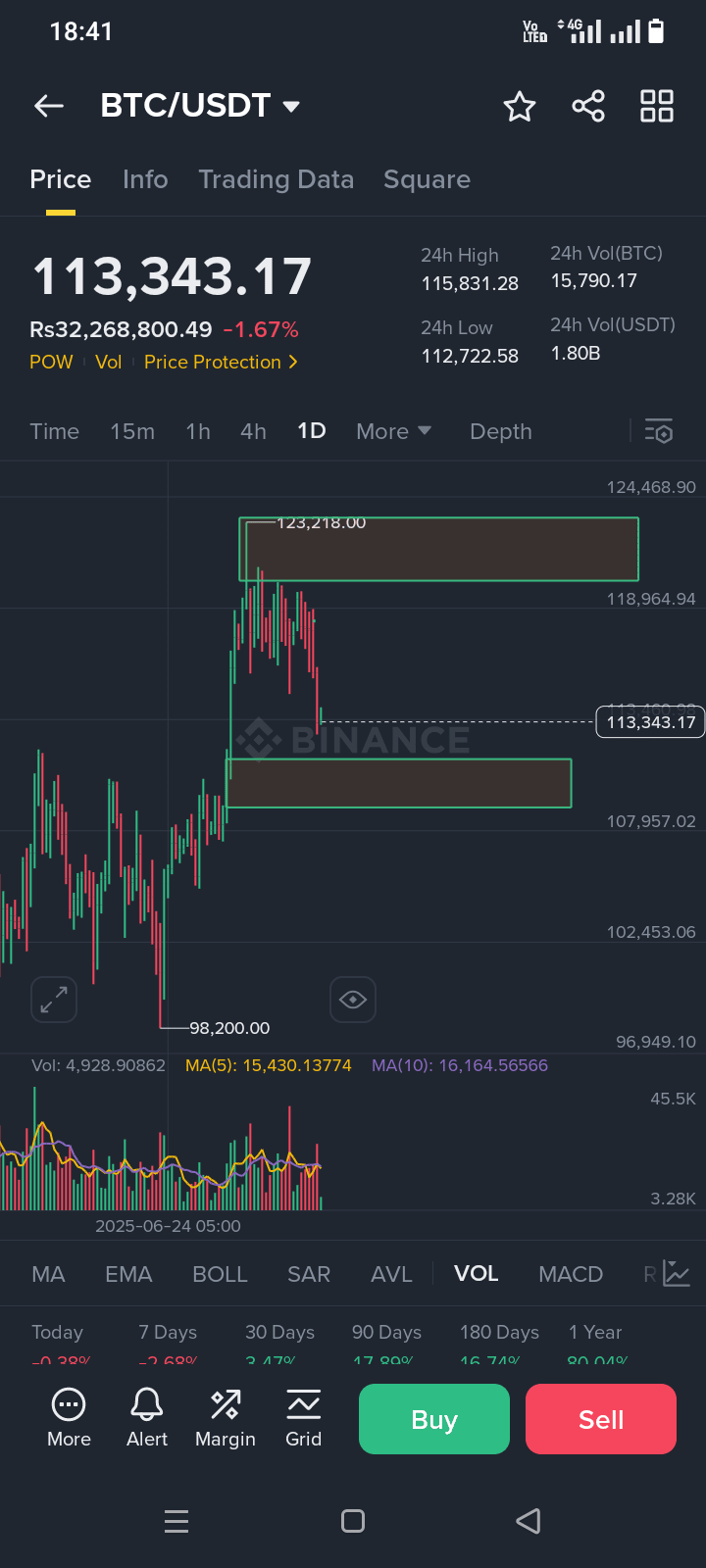
Task: Tap the green Buy button
Action: [434, 1419]
